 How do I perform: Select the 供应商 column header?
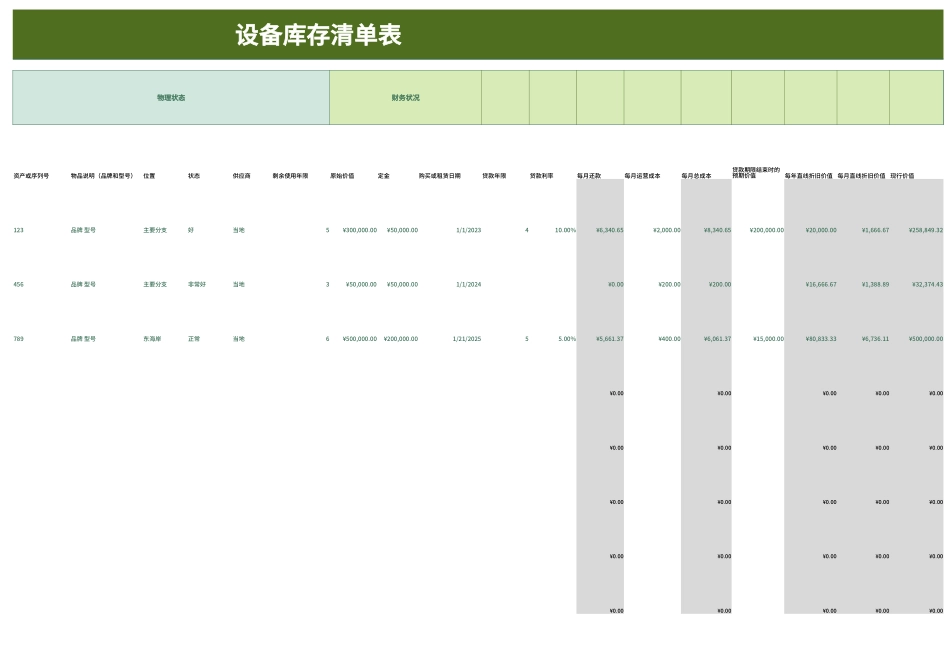tap(241, 176)
